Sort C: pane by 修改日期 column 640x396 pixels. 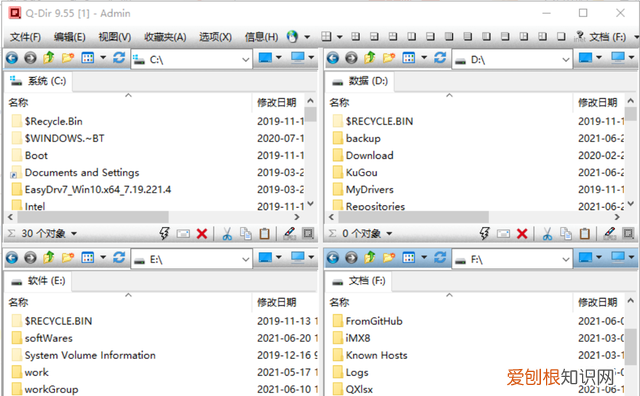(277, 102)
